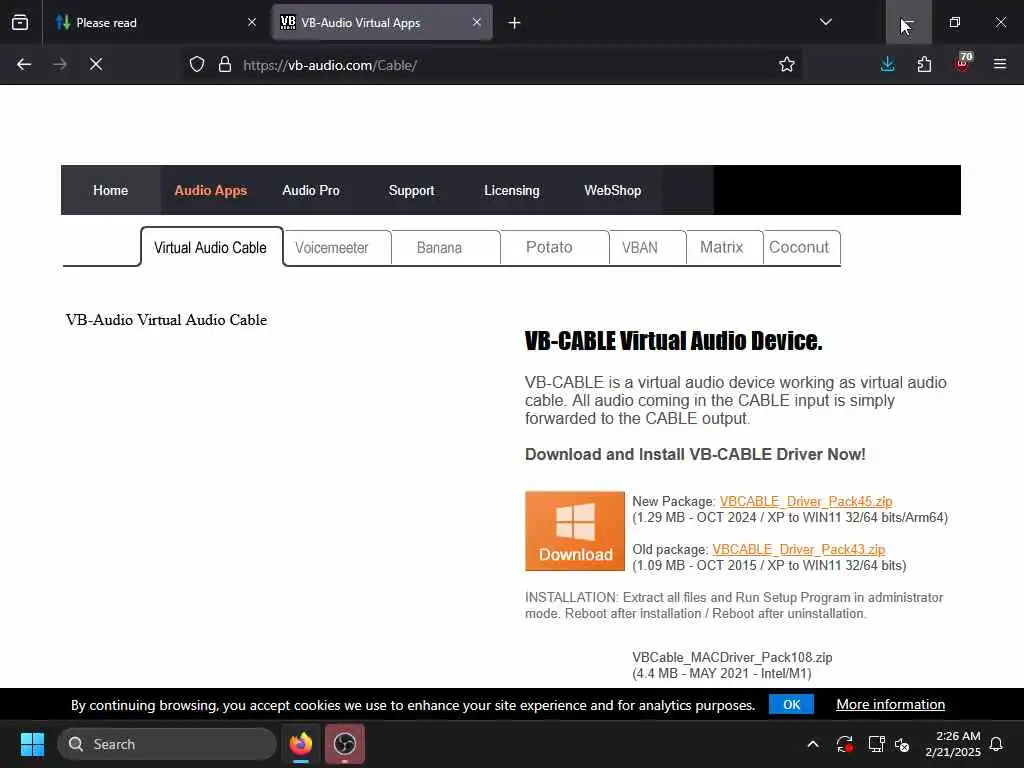
Task: Open the Extensions menu
Action: [924, 65]
